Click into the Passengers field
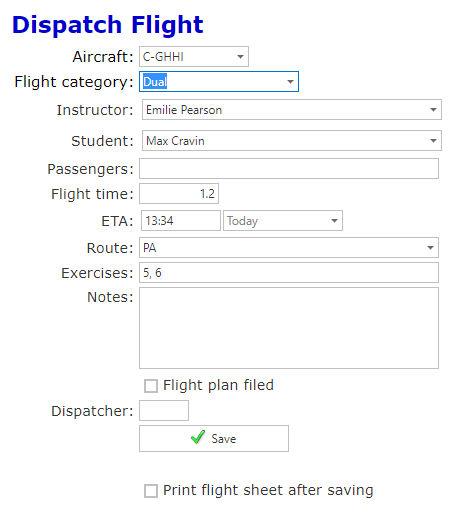This screenshot has height=506, width=449. point(289,168)
